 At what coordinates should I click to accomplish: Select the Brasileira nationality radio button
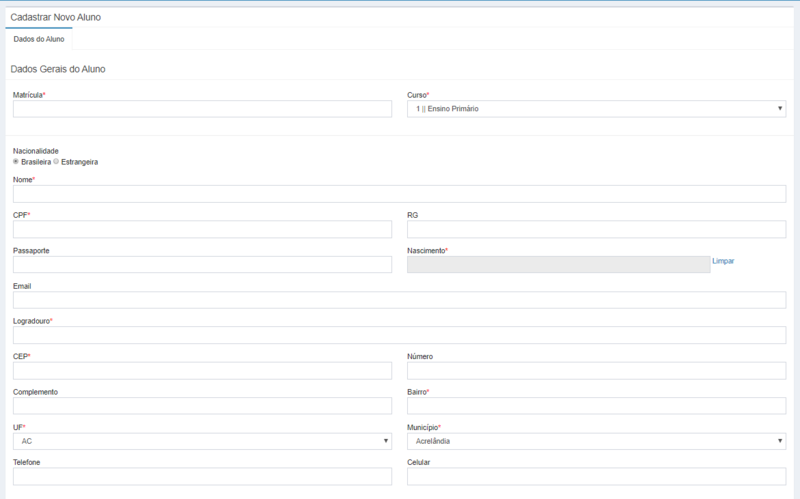16,161
